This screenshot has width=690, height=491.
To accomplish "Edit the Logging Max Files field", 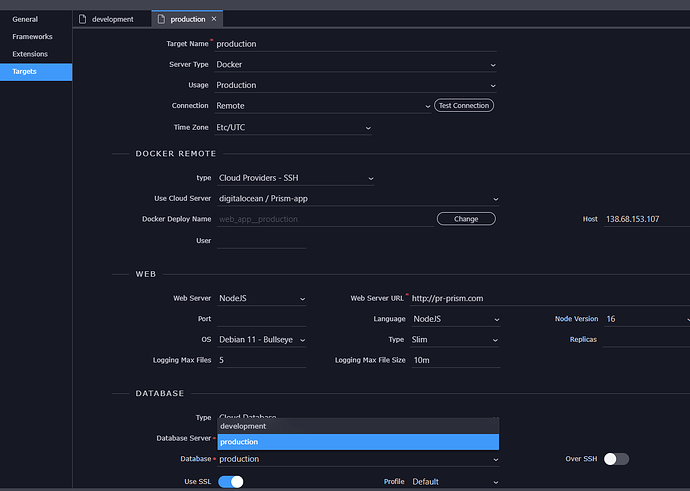I will pos(261,361).
